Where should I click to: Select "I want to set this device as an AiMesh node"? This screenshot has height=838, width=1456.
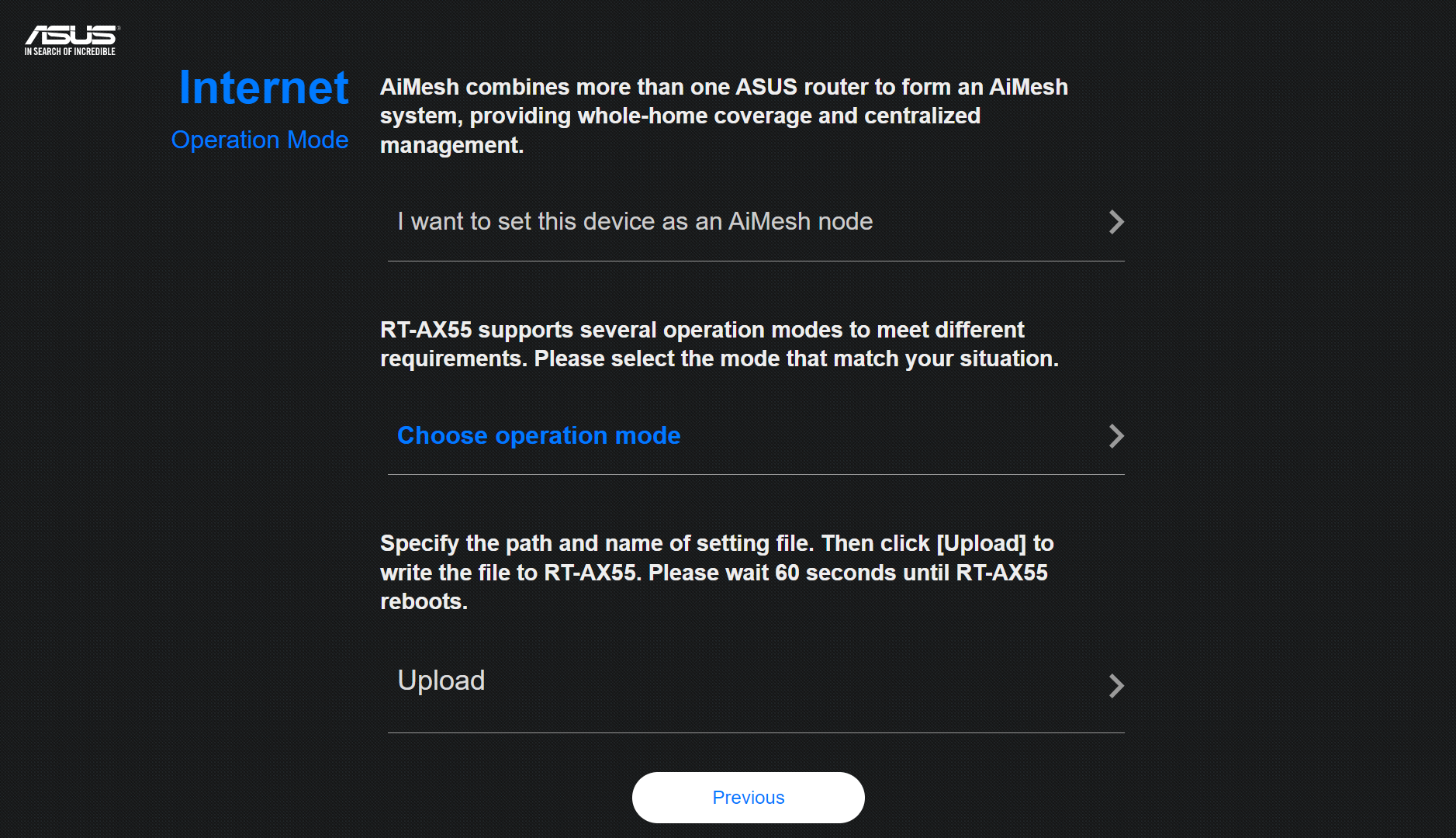pos(635,222)
